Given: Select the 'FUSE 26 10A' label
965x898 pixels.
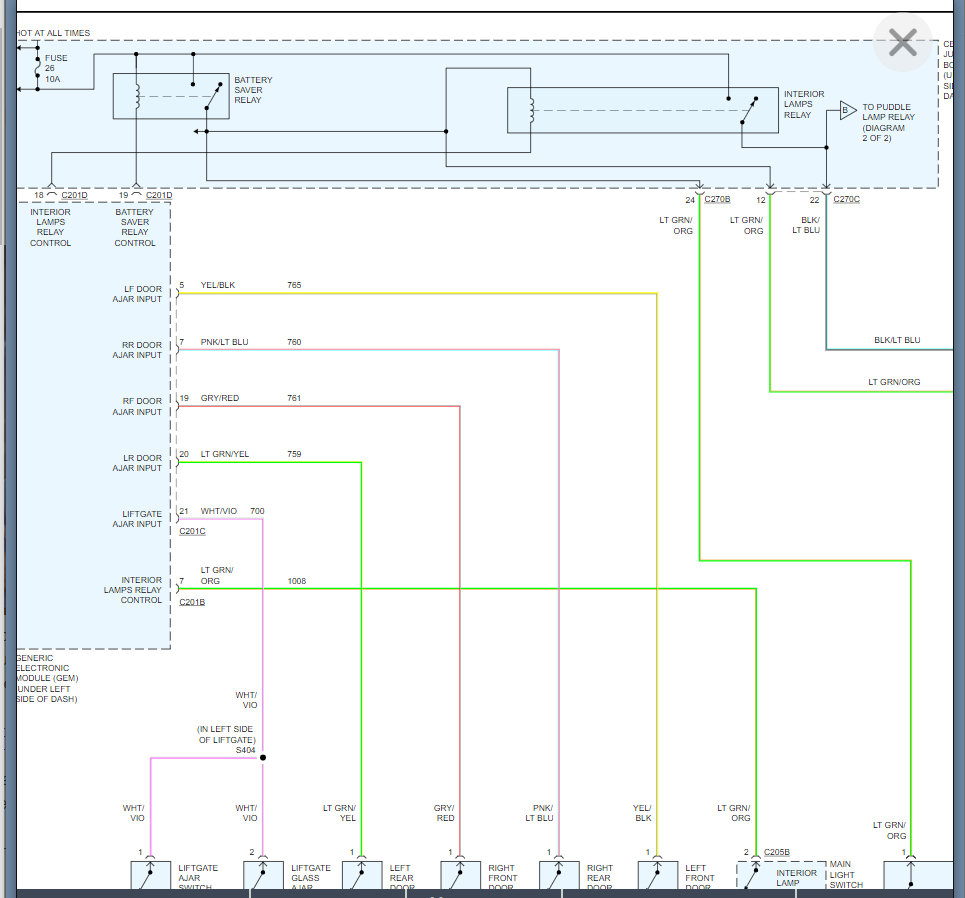Looking at the screenshot, I should click(55, 68).
